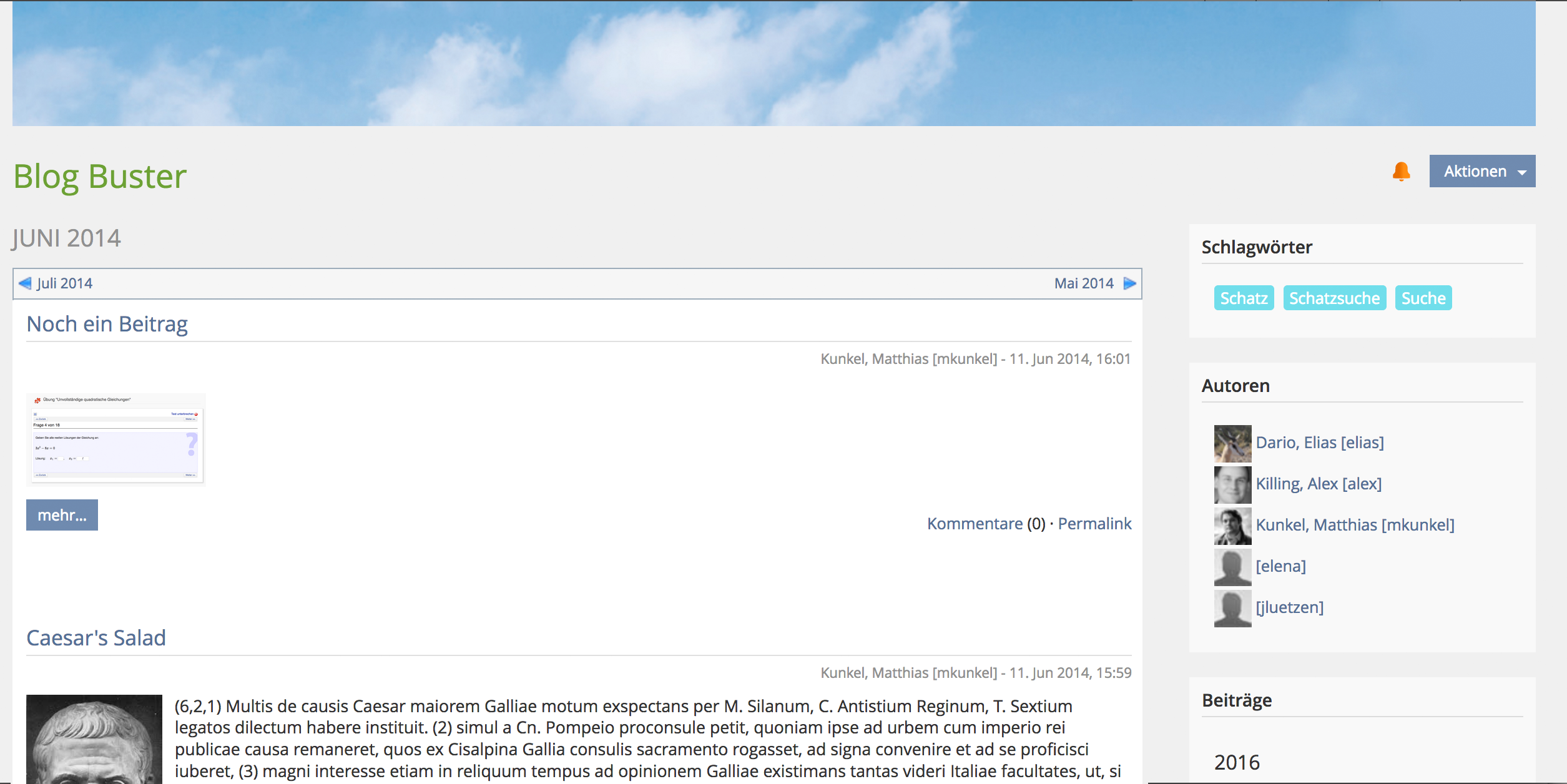
Task: Click the exercise screenshot thumbnail
Action: pyautogui.click(x=116, y=439)
